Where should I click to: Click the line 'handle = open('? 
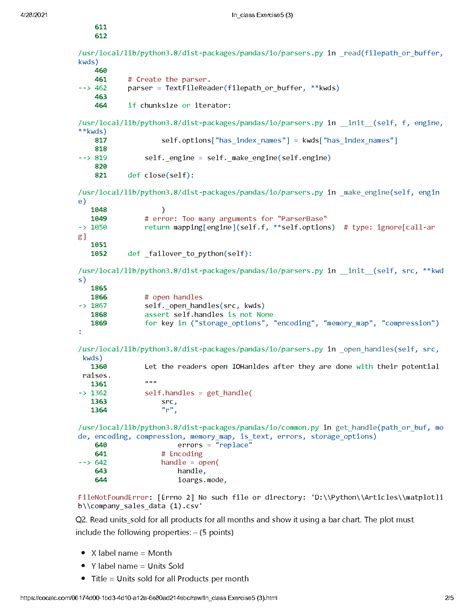(190, 462)
